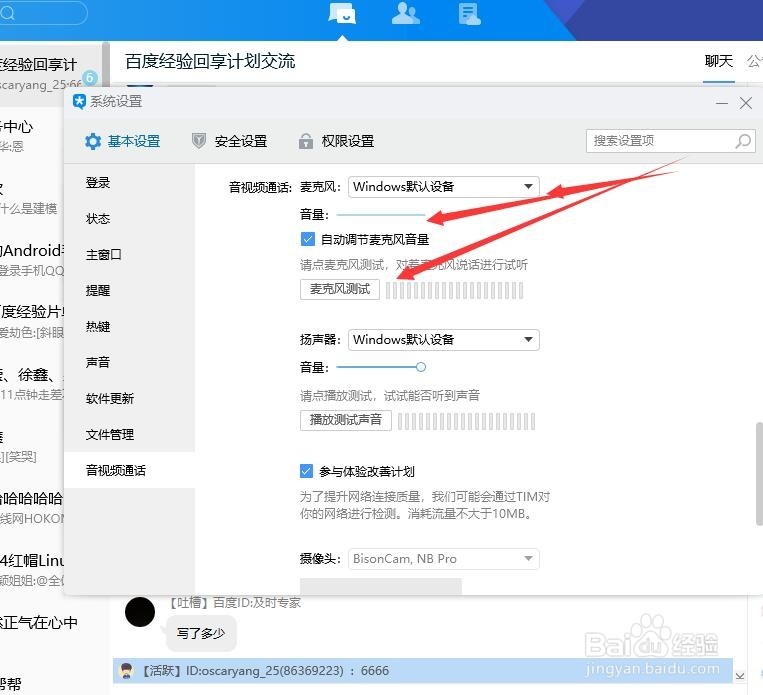Switch to 基本设置 tab
Viewport: 763px width, 695px height.
(122, 142)
